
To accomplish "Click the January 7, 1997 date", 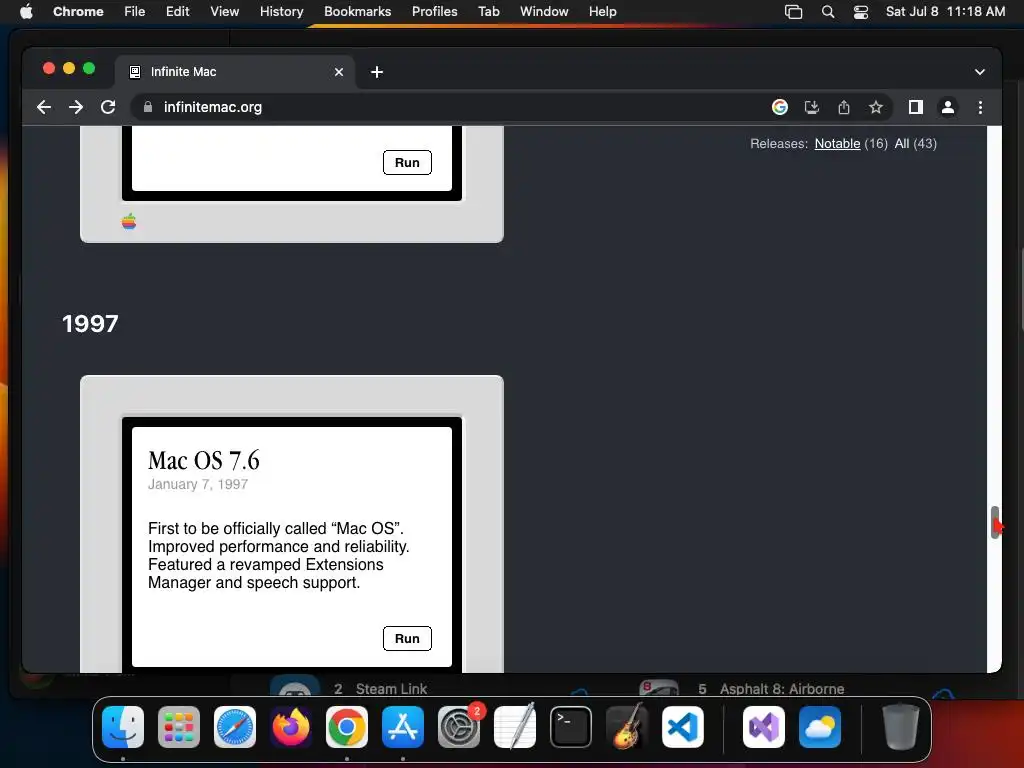I will (x=198, y=485).
